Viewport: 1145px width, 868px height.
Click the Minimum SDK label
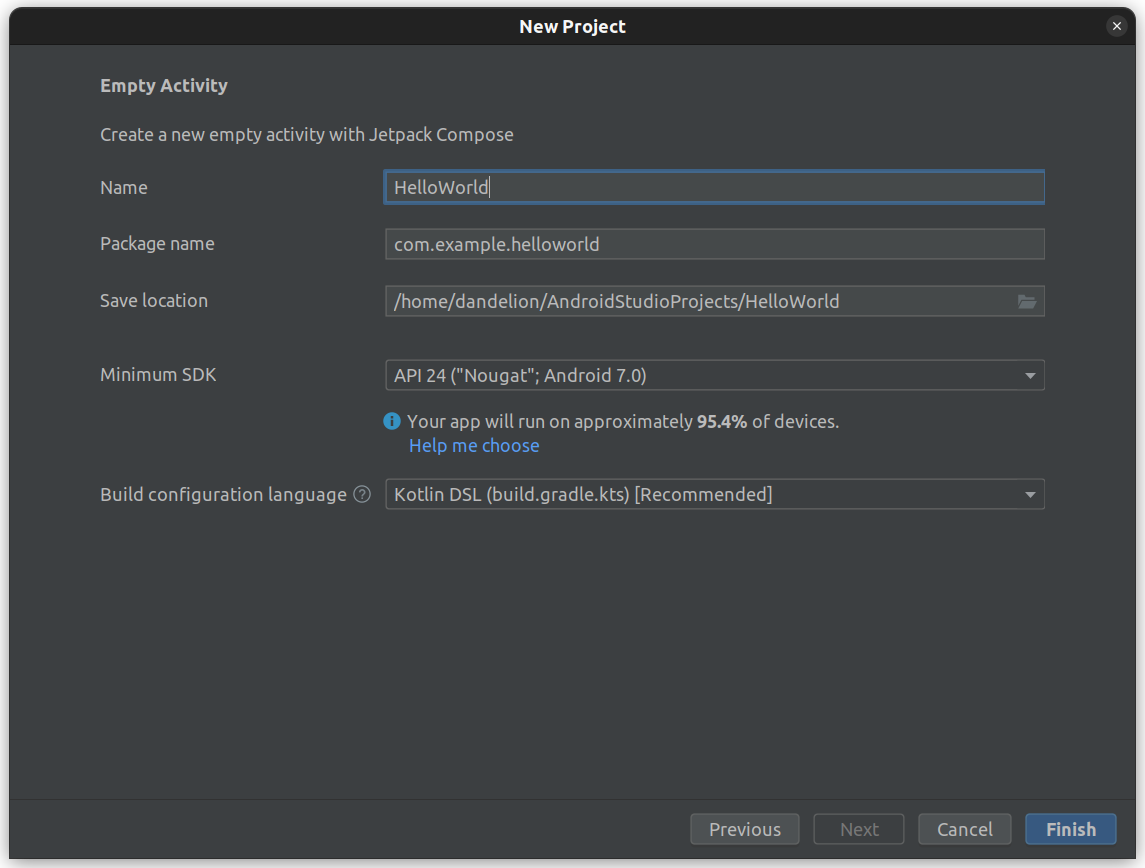[158, 375]
